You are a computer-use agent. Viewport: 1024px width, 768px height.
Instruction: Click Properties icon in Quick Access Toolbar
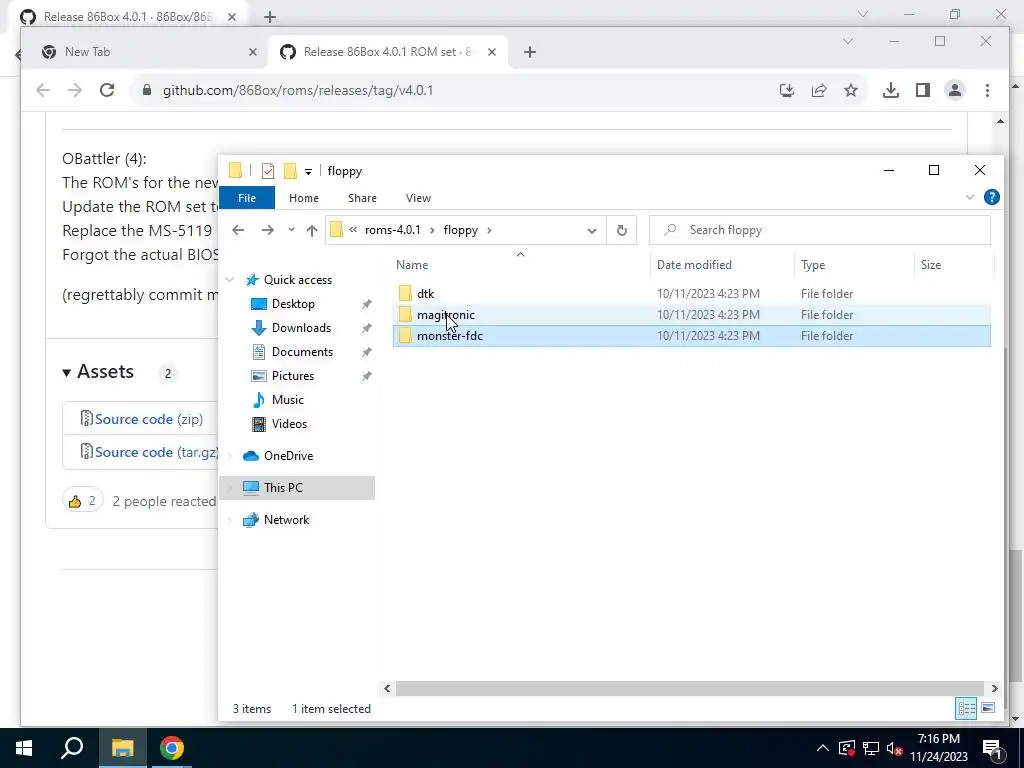(268, 171)
